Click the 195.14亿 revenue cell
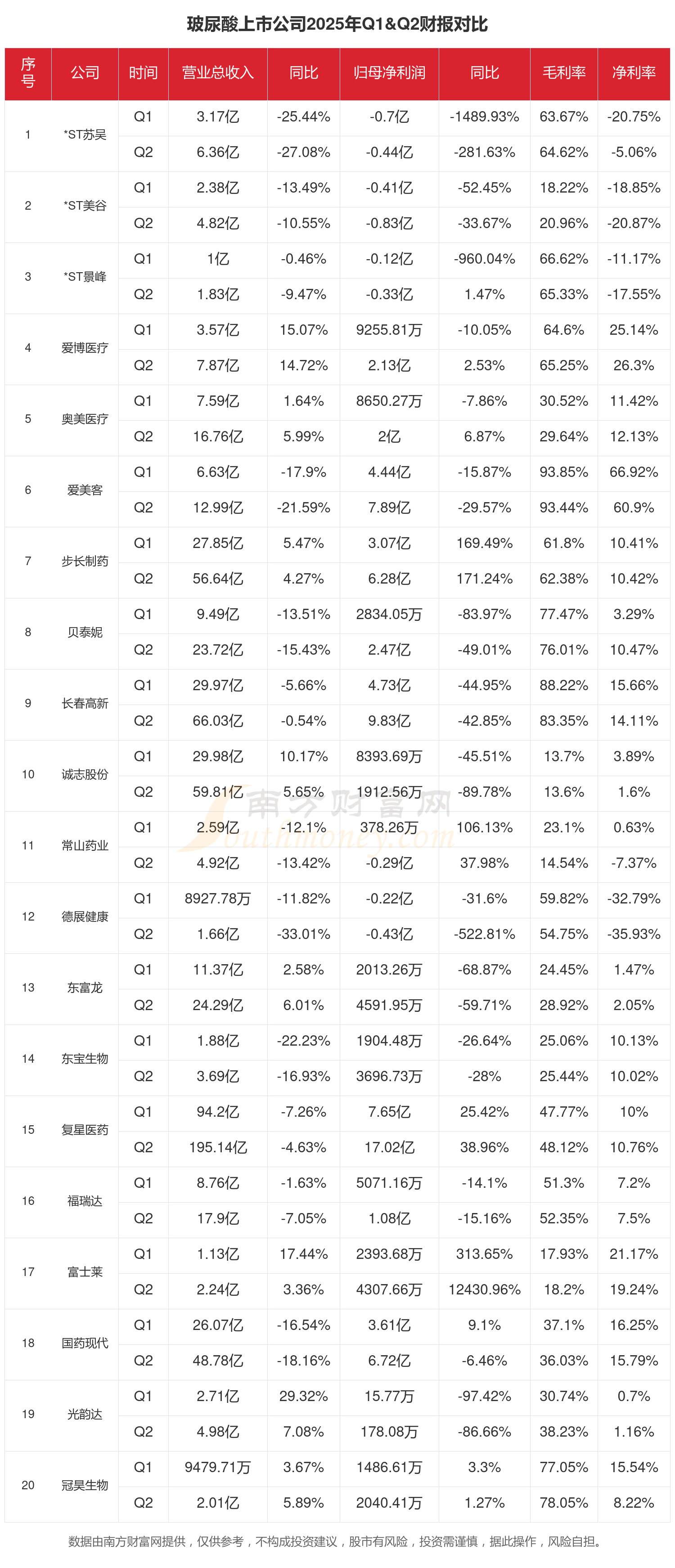 pos(217,1147)
